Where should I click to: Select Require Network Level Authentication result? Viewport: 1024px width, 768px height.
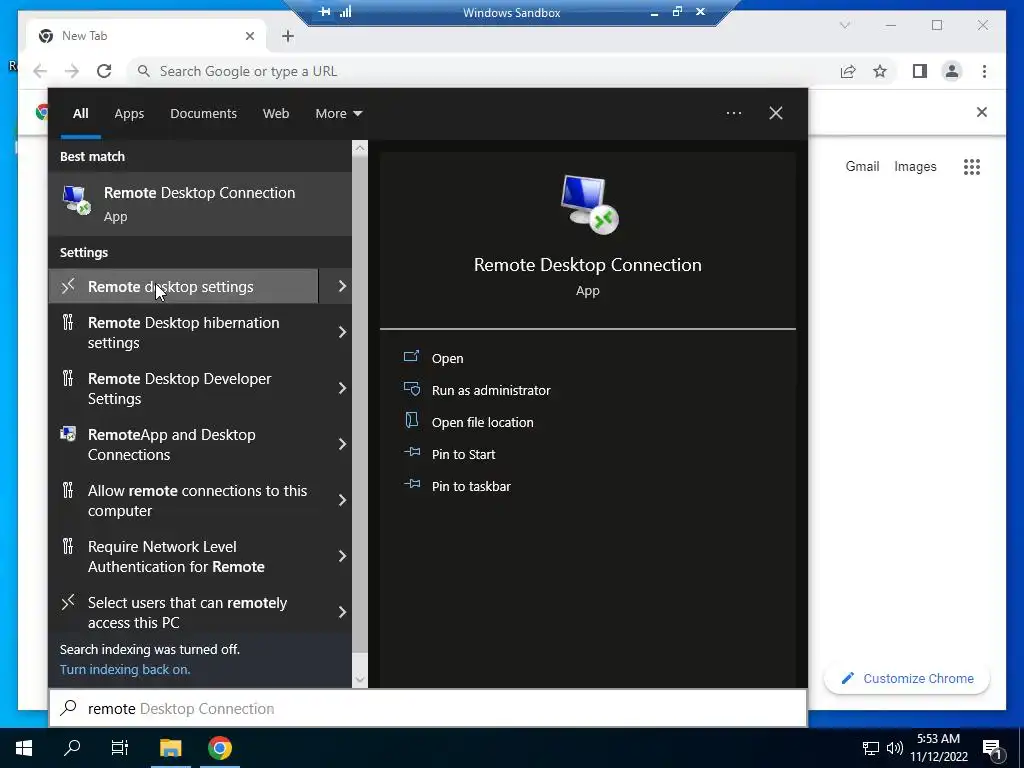tap(184, 556)
